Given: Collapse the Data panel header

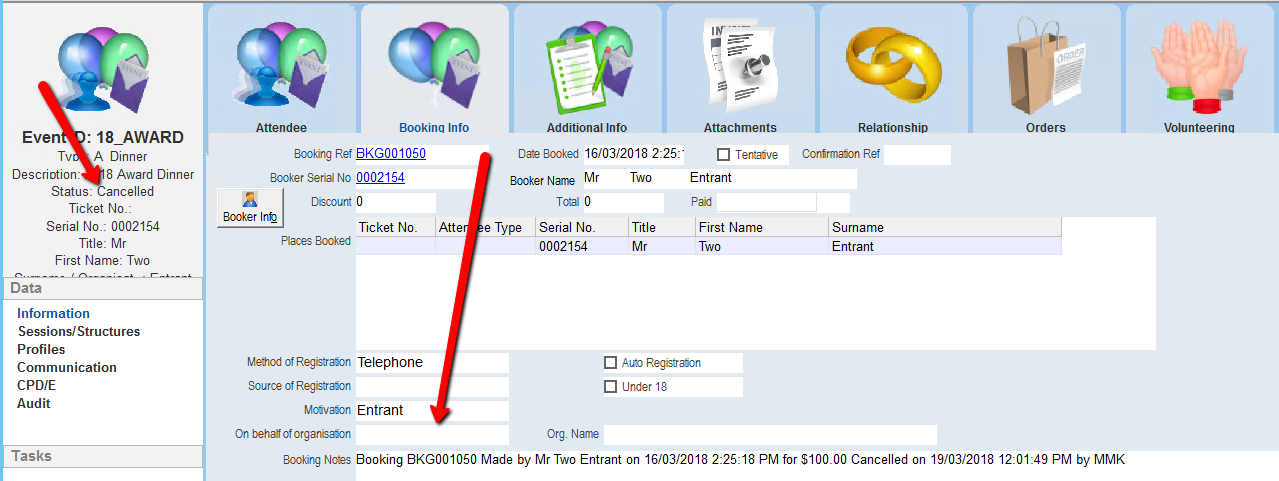Looking at the screenshot, I should (103, 288).
